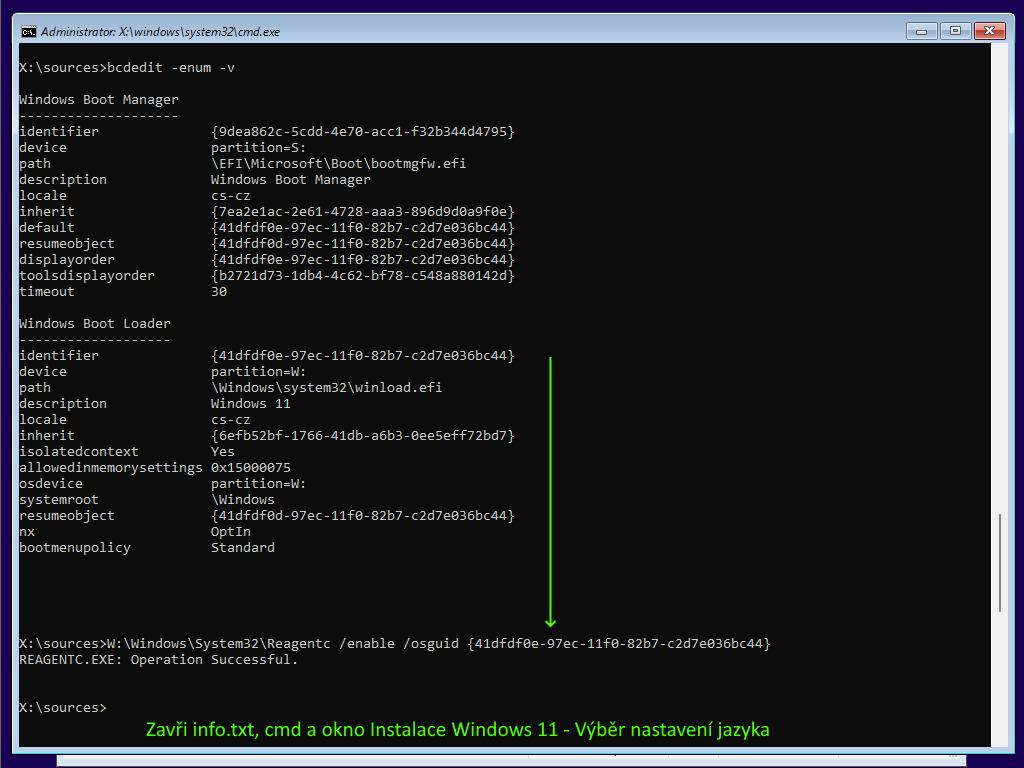Maximize the cmd.exe window

(x=955, y=31)
